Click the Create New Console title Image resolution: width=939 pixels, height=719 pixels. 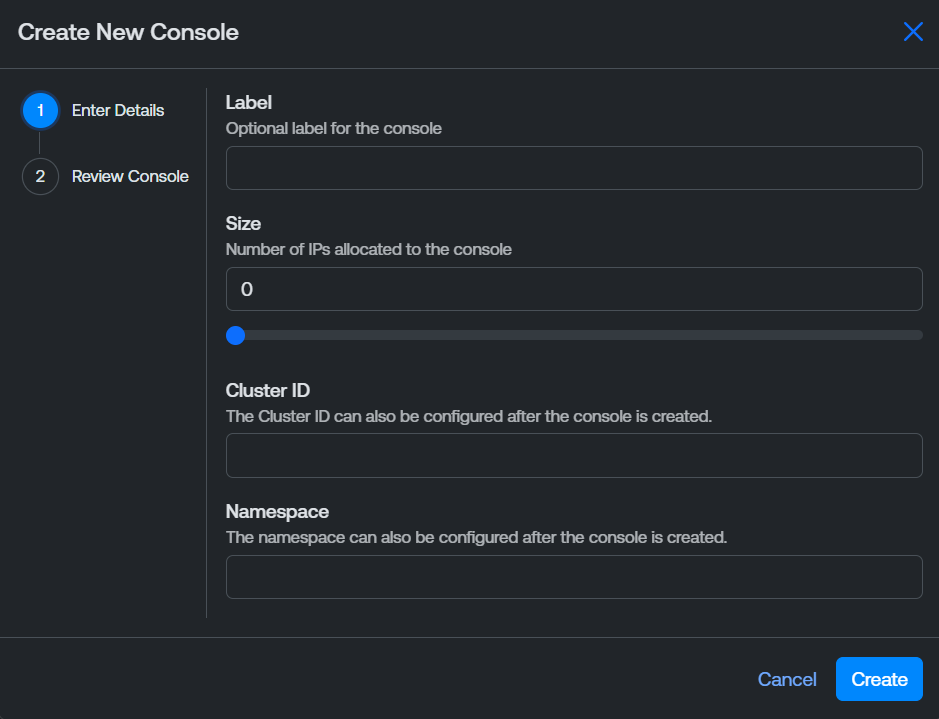128,32
